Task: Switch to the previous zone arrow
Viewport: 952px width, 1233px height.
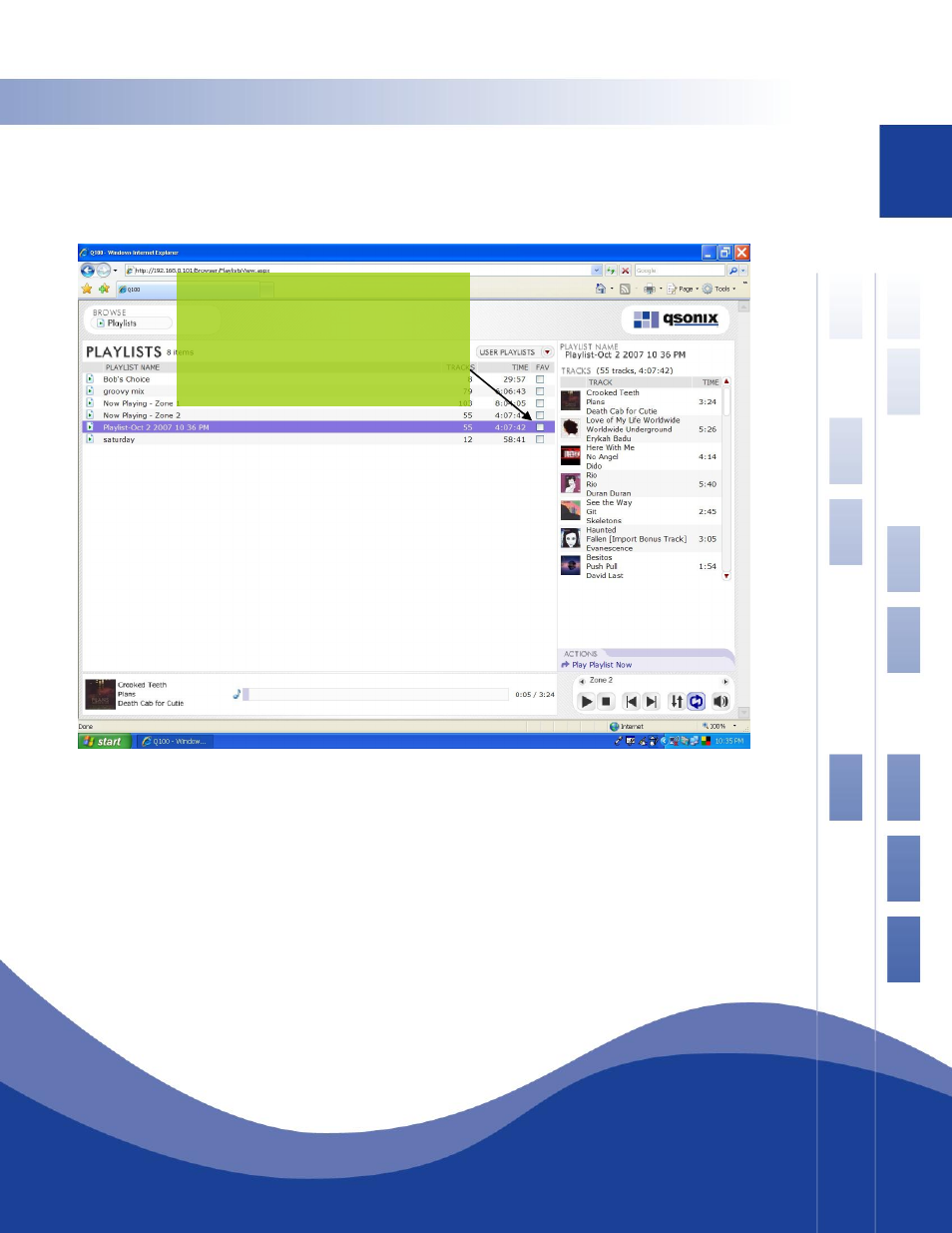Action: (x=582, y=681)
